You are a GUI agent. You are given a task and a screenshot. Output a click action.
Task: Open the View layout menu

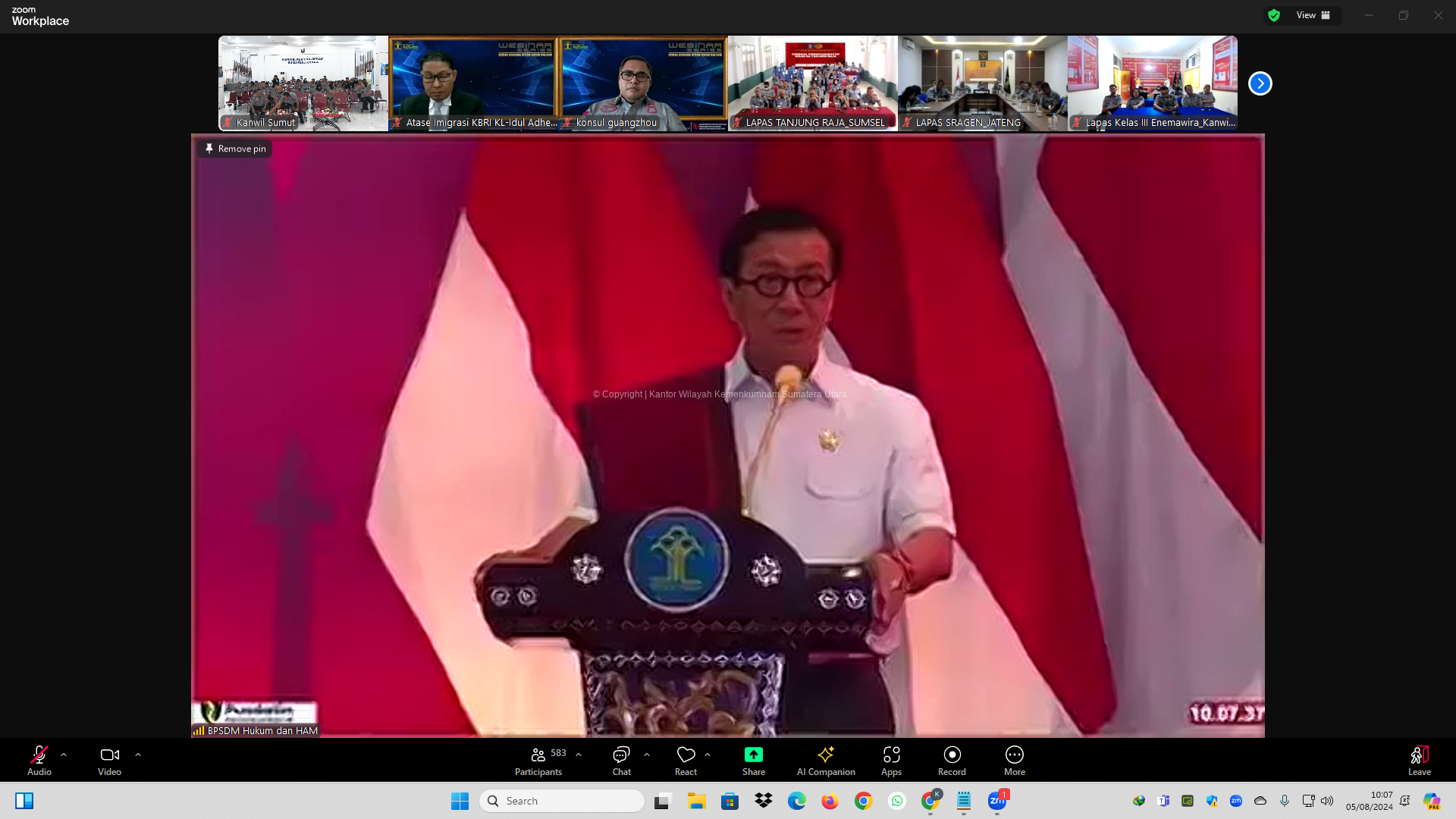(x=1313, y=15)
